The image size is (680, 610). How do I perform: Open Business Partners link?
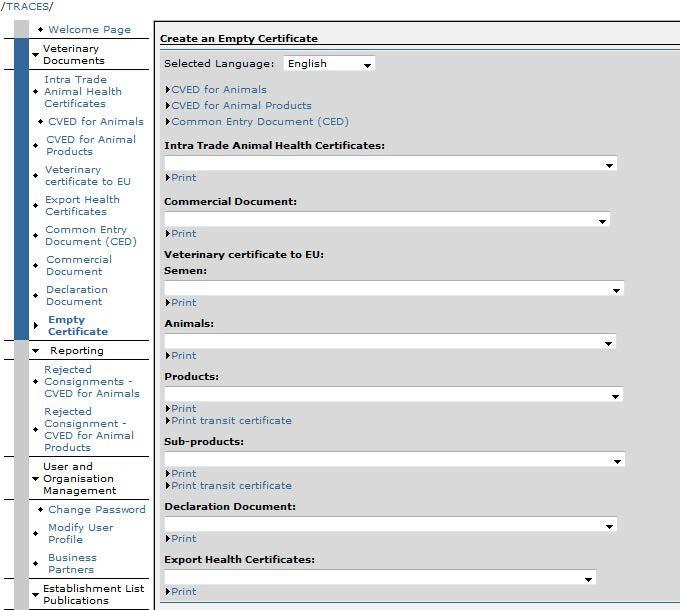(x=72, y=563)
